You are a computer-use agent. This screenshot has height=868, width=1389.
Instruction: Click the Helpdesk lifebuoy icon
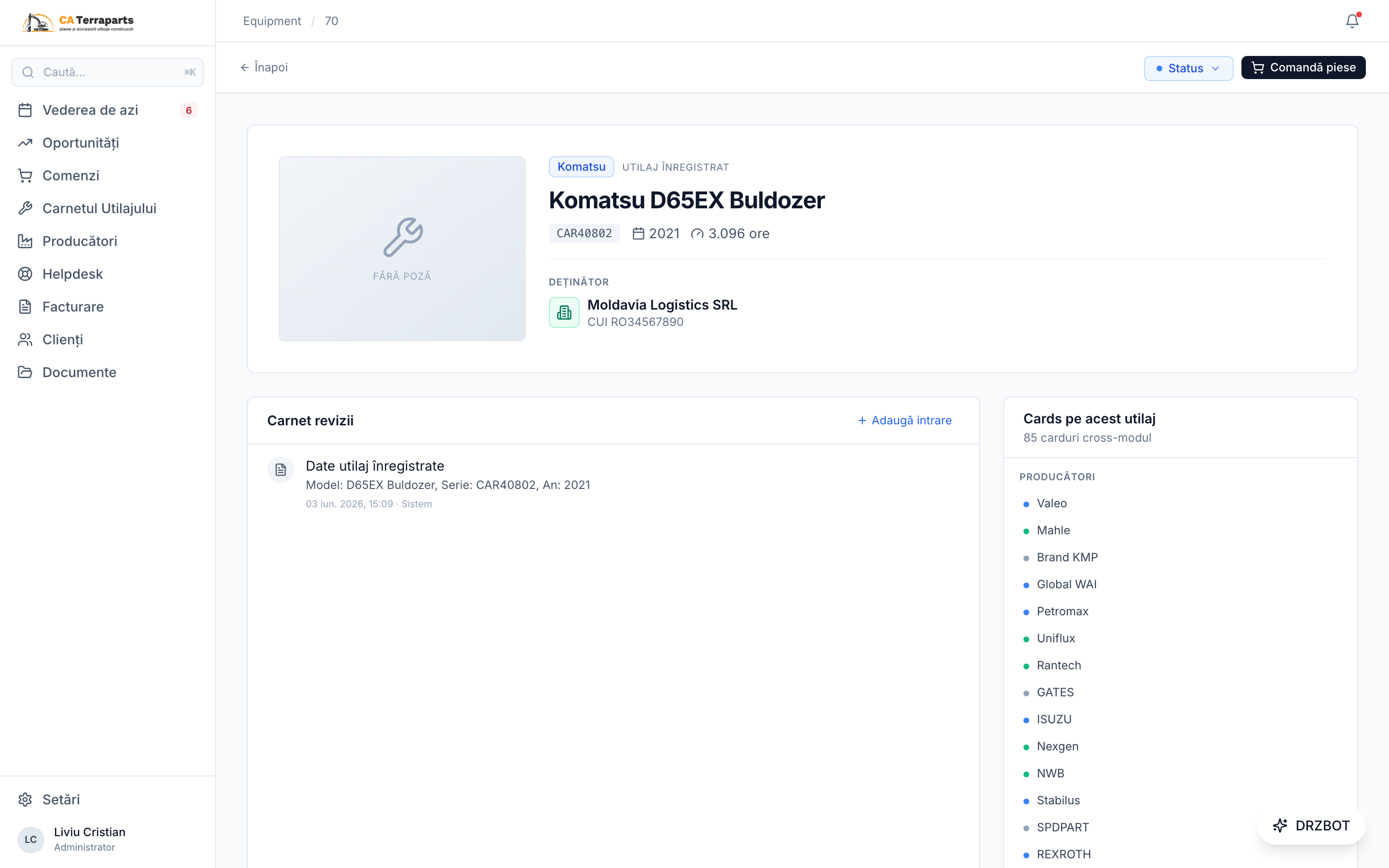click(25, 274)
